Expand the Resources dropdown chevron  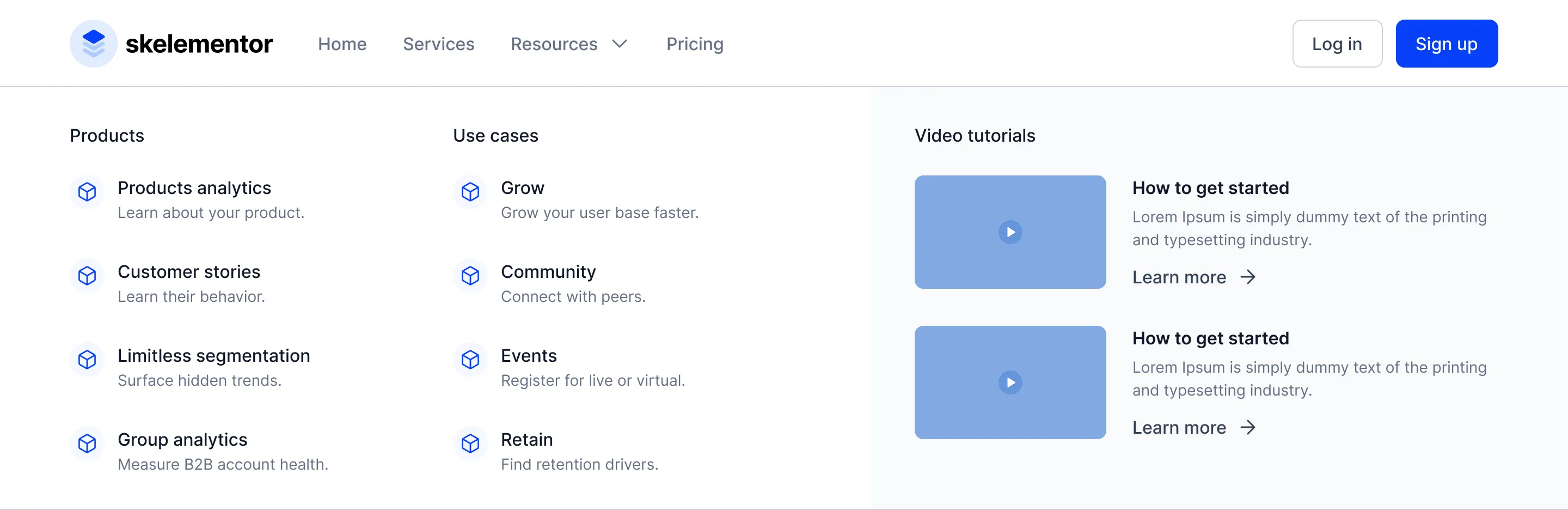click(619, 44)
